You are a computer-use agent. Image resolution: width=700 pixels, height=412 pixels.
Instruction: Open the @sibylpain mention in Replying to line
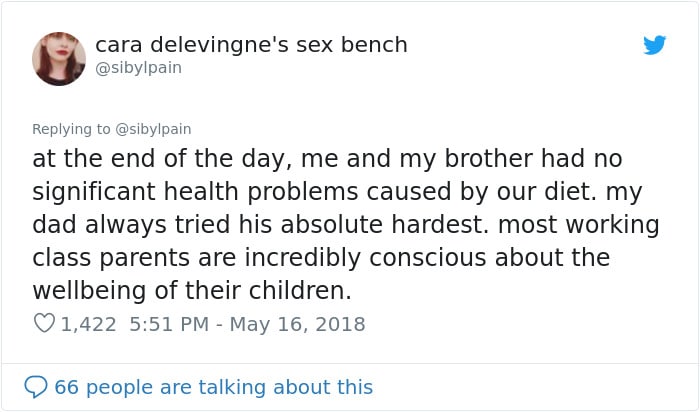pos(153,129)
